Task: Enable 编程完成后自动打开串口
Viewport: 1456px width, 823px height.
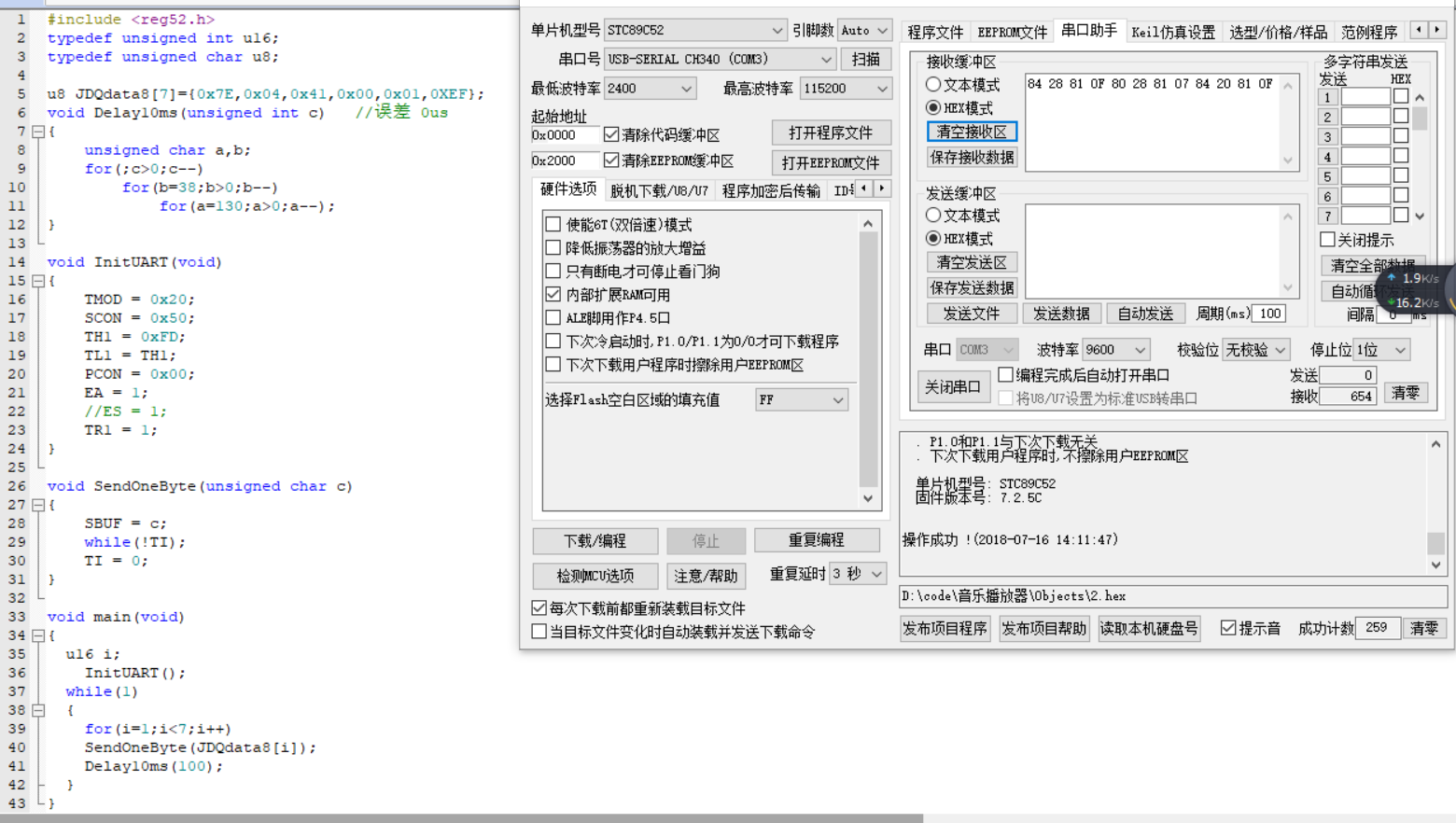Action: [1005, 374]
